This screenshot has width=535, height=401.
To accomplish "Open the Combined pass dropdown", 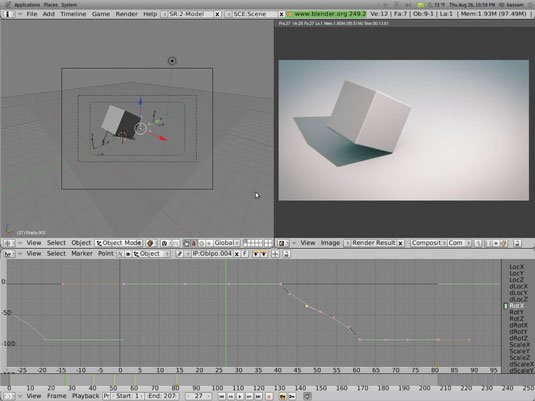I will tap(460, 243).
